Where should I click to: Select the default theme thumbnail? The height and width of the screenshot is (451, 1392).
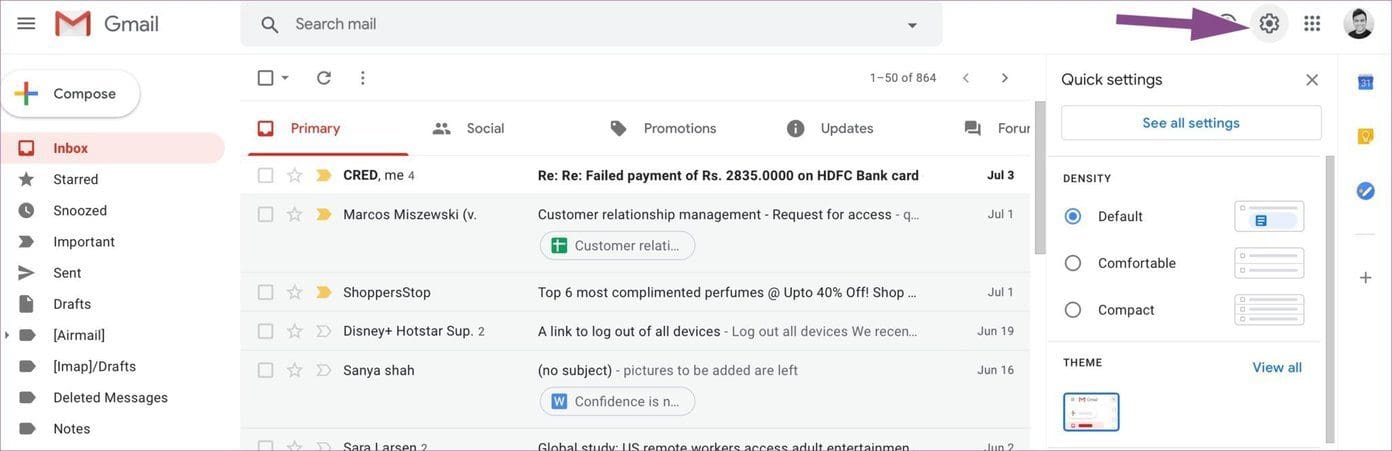pyautogui.click(x=1091, y=412)
